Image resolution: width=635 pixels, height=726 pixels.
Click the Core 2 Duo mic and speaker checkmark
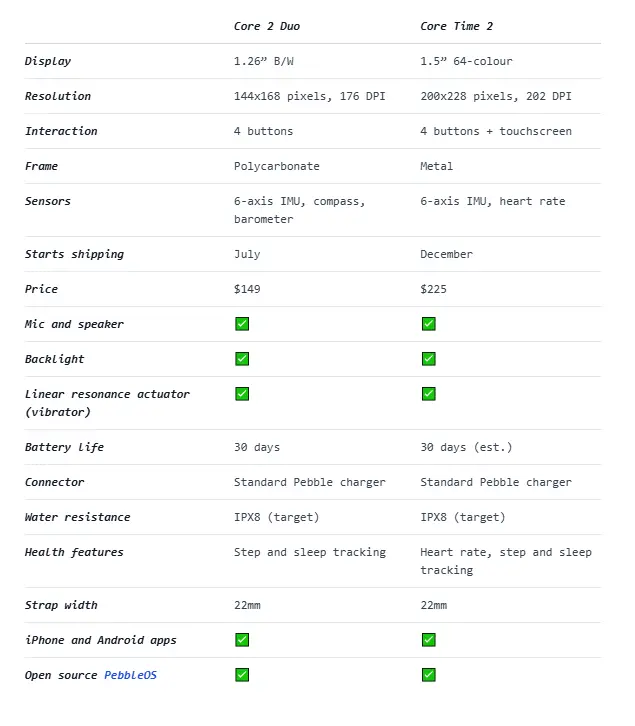(x=242, y=324)
